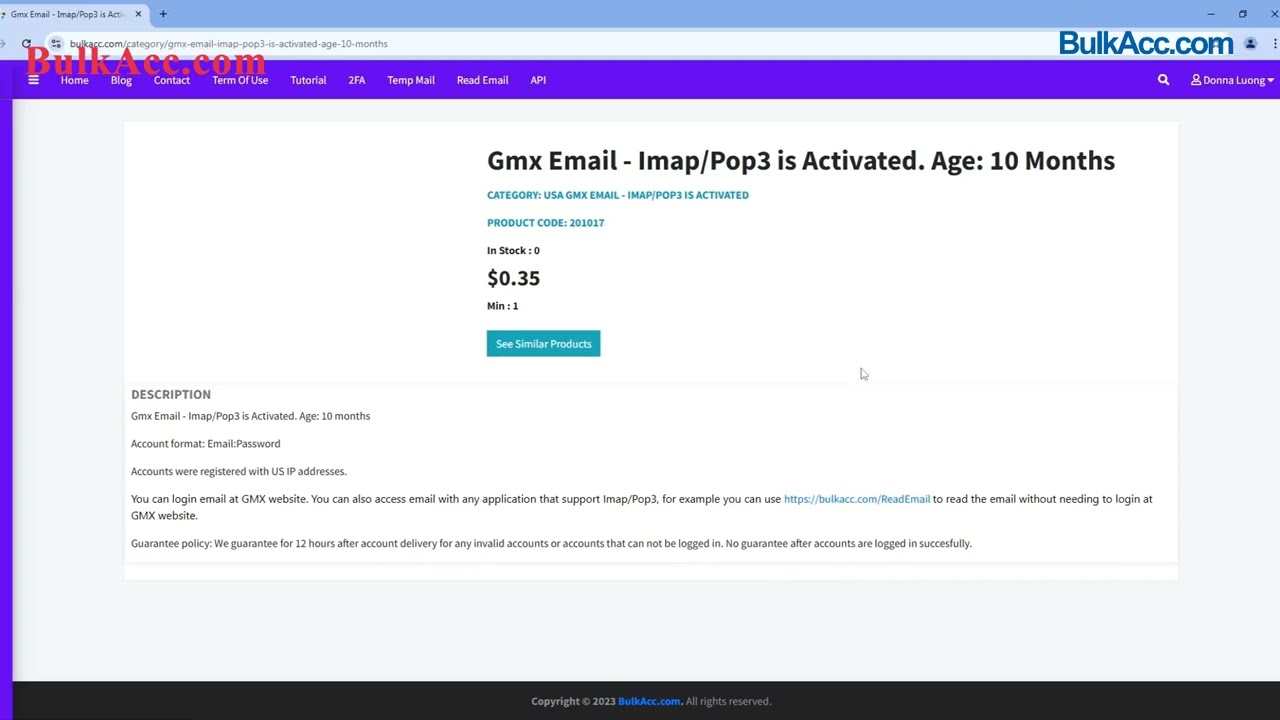
Task: Open Term Of Use page
Action: pos(240,80)
